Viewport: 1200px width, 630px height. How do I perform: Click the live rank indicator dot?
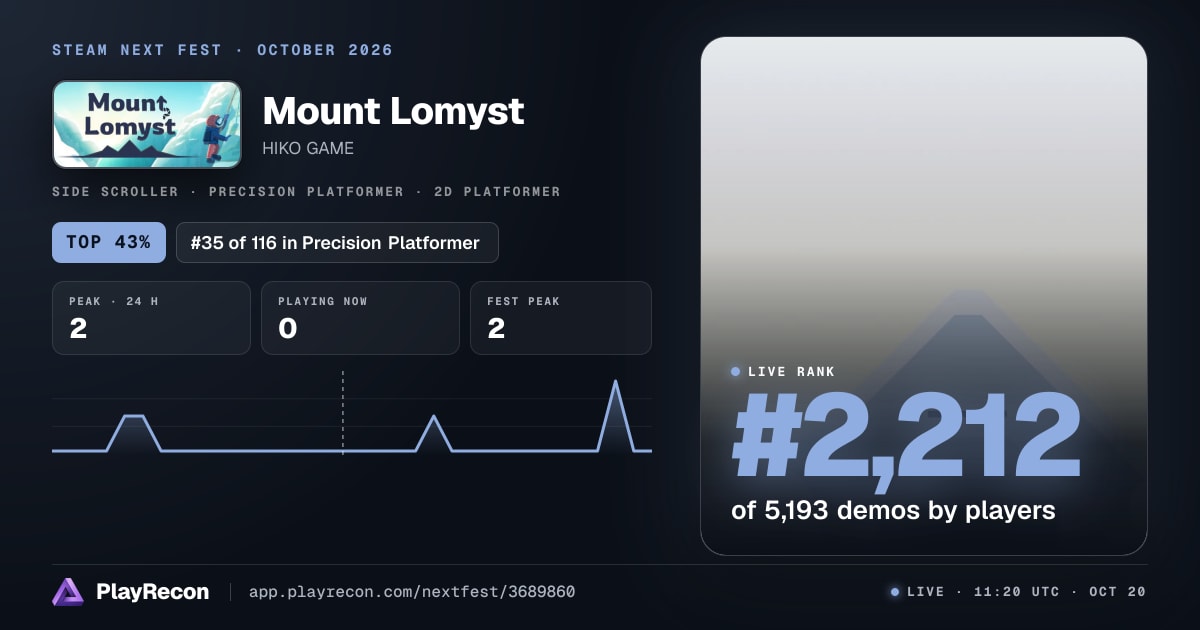tap(736, 372)
